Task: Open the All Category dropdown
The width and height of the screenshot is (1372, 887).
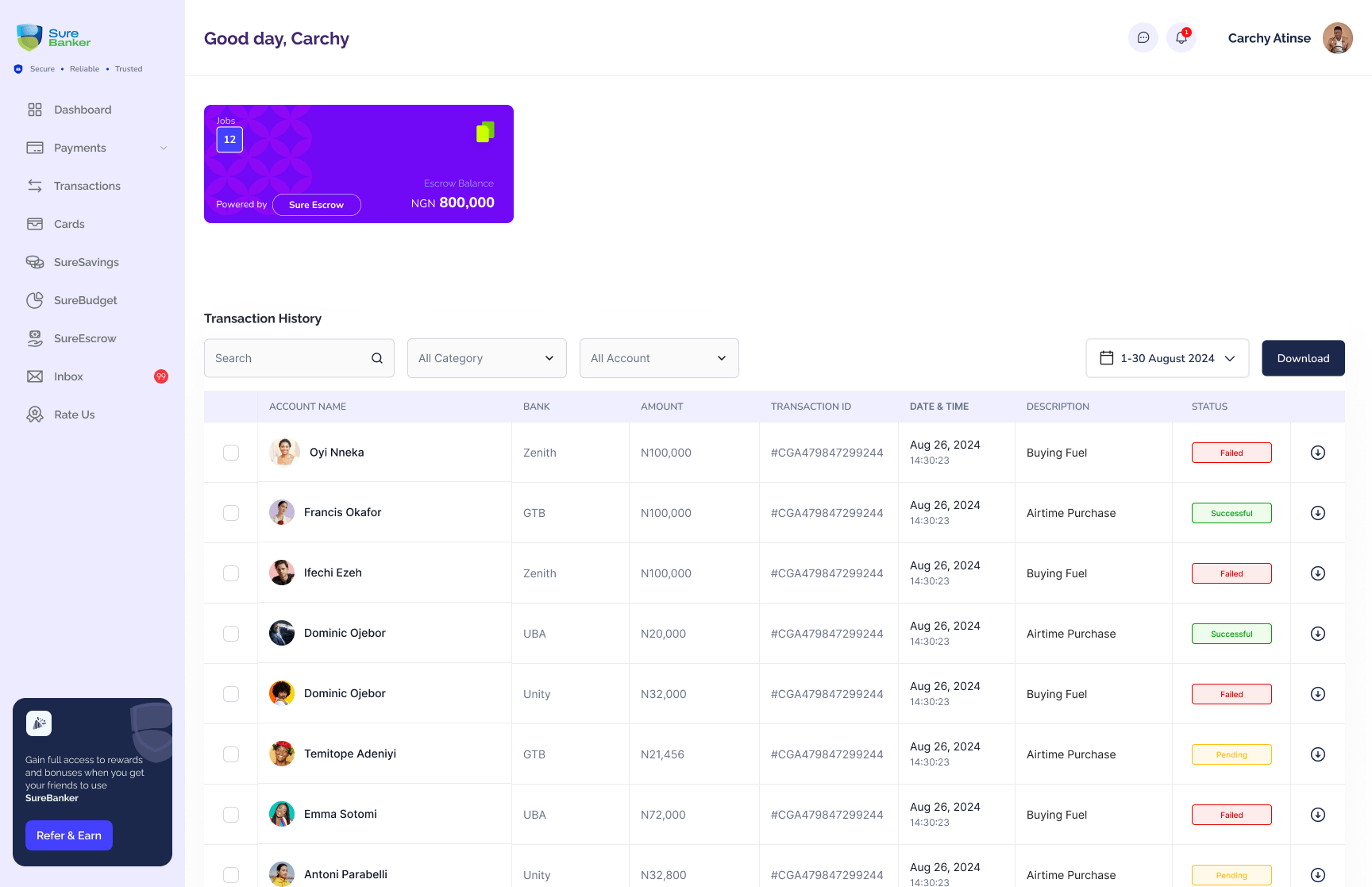Action: pyautogui.click(x=487, y=358)
